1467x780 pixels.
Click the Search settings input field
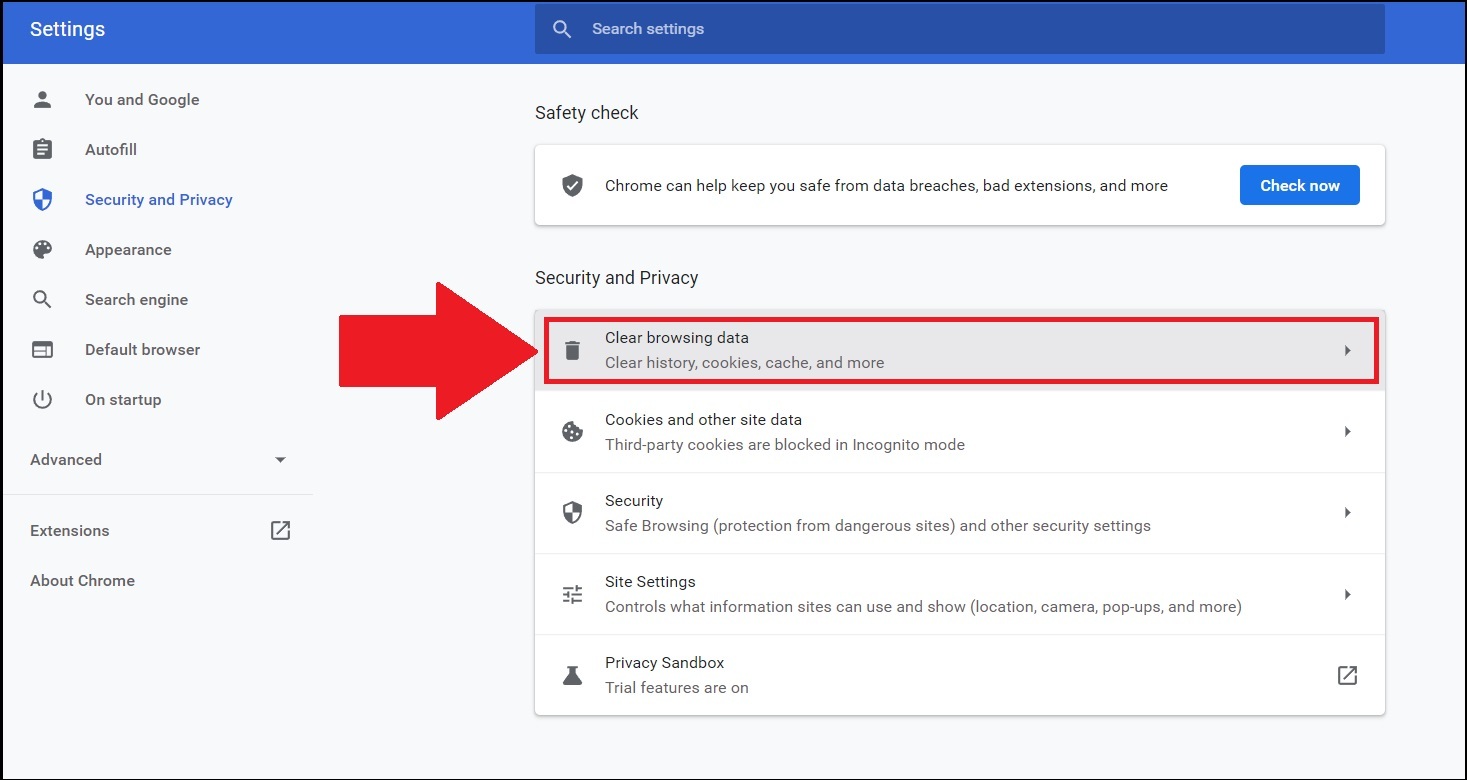(x=960, y=29)
